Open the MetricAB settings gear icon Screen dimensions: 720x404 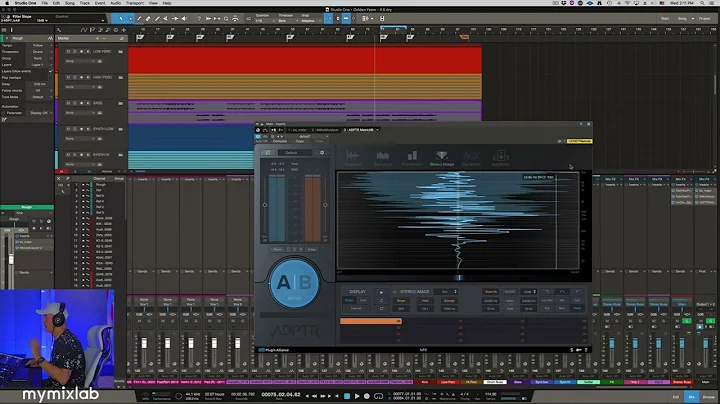(322, 152)
